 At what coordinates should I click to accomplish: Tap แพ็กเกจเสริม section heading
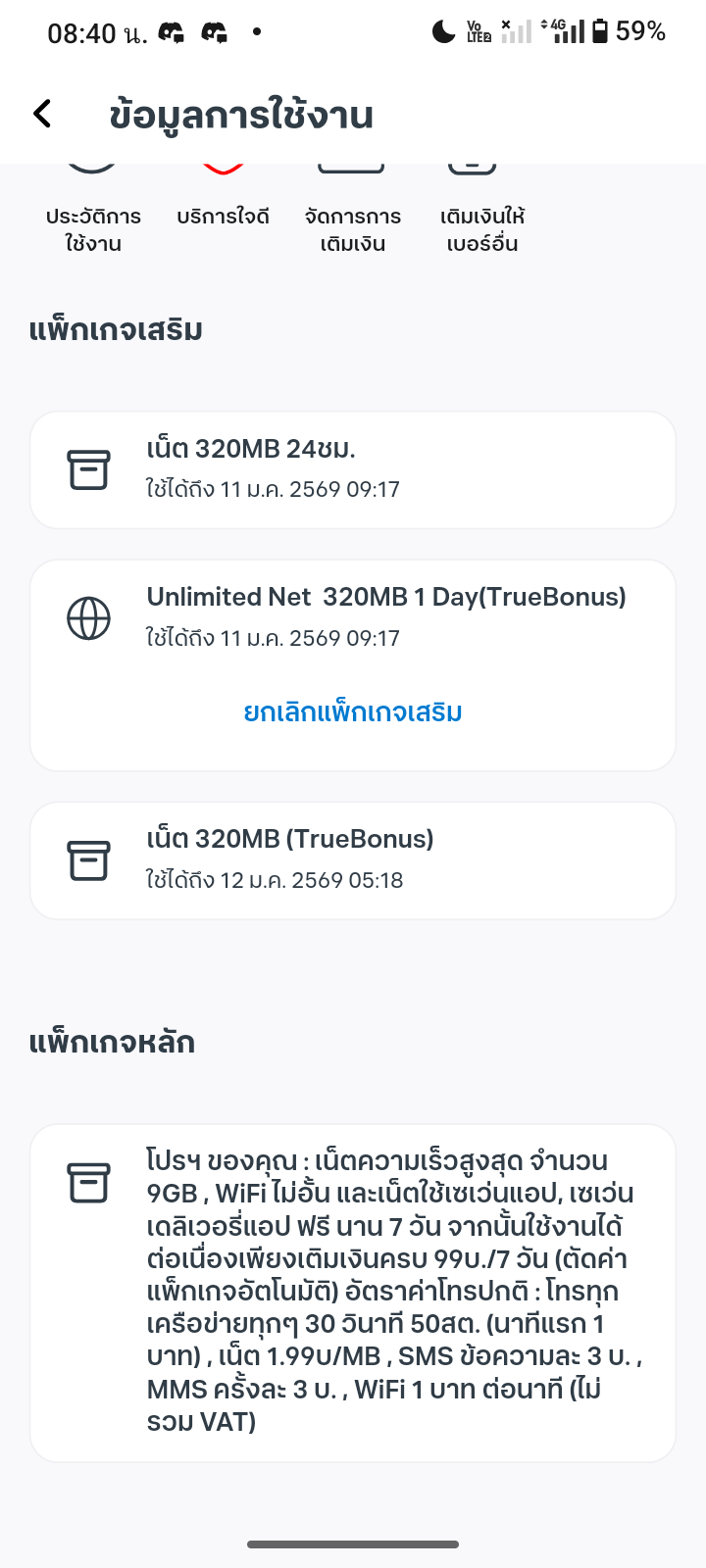tap(116, 329)
